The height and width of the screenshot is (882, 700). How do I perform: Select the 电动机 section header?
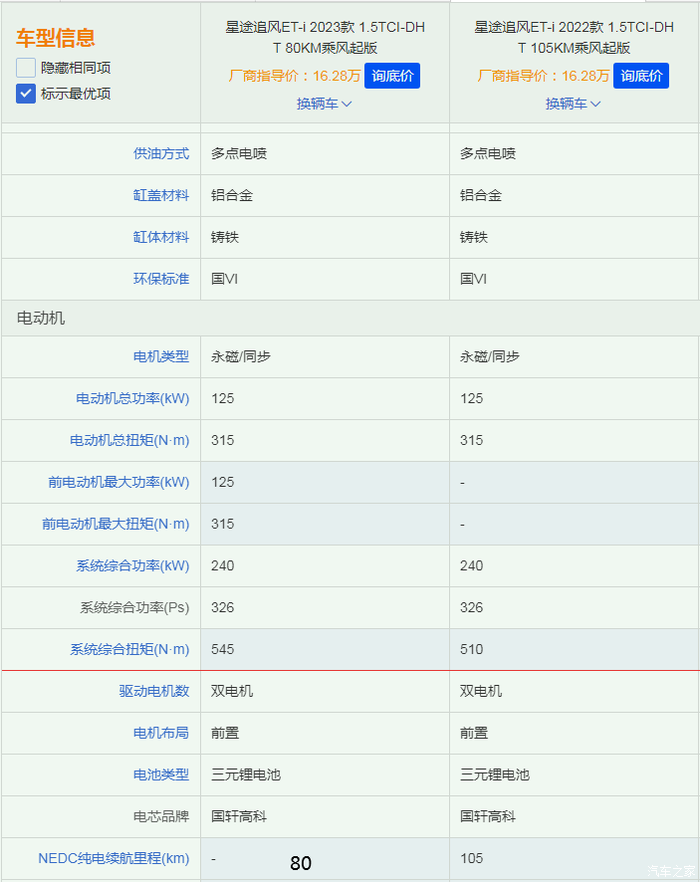click(41, 318)
